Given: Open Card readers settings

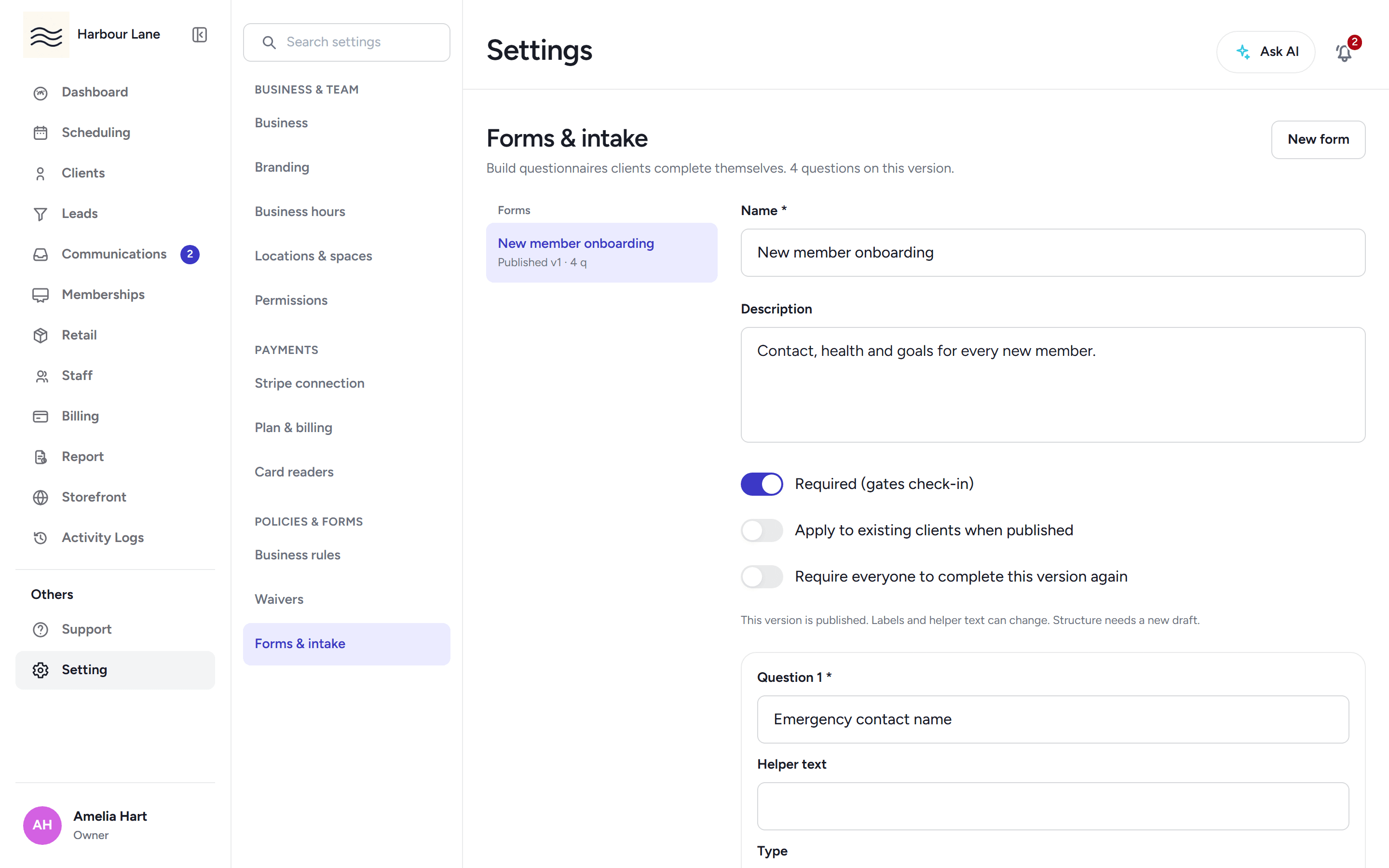Looking at the screenshot, I should point(346,472).
